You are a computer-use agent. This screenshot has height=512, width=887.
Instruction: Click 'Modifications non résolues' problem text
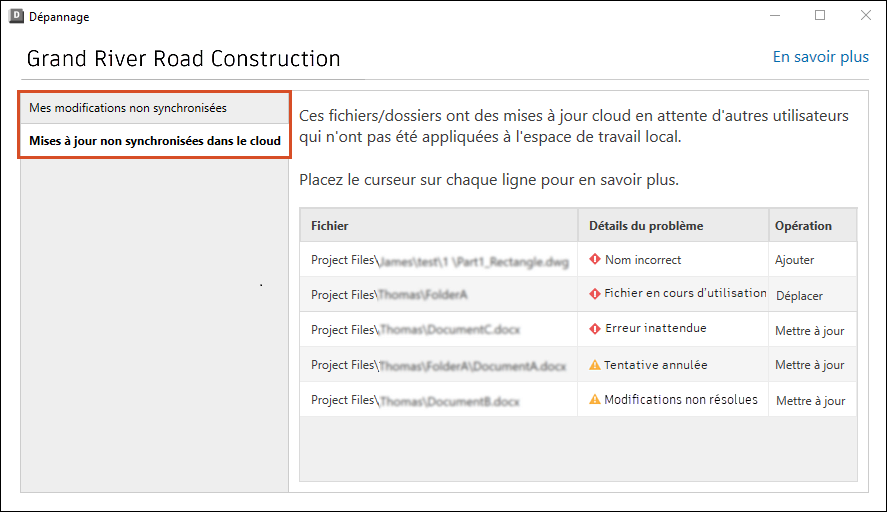(681, 399)
